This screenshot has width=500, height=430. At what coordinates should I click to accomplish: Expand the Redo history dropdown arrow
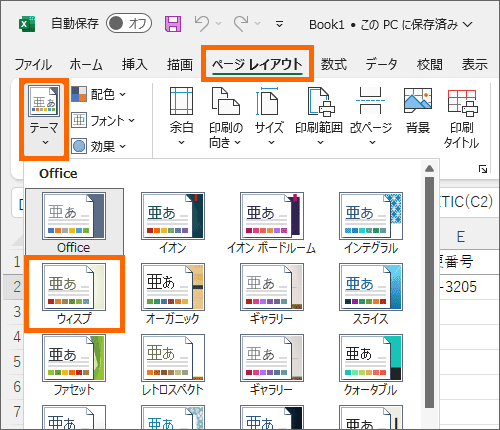258,24
